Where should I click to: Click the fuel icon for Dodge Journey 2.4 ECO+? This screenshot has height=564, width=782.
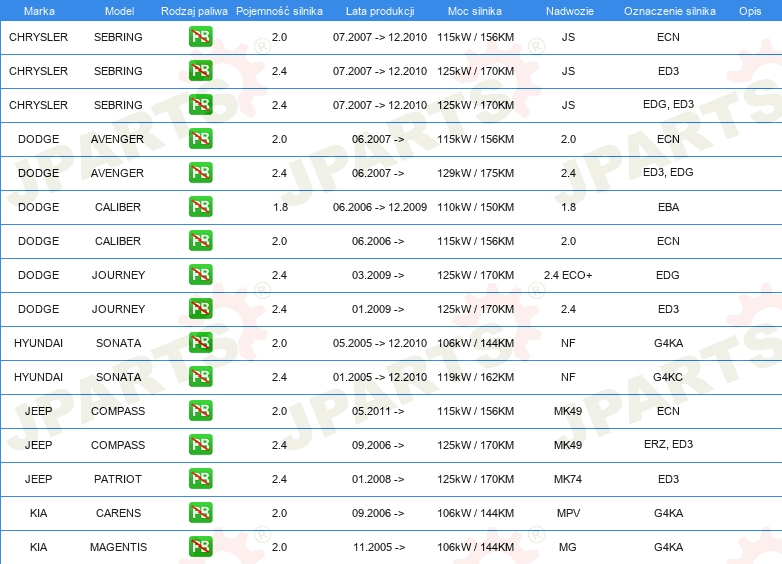tap(200, 275)
